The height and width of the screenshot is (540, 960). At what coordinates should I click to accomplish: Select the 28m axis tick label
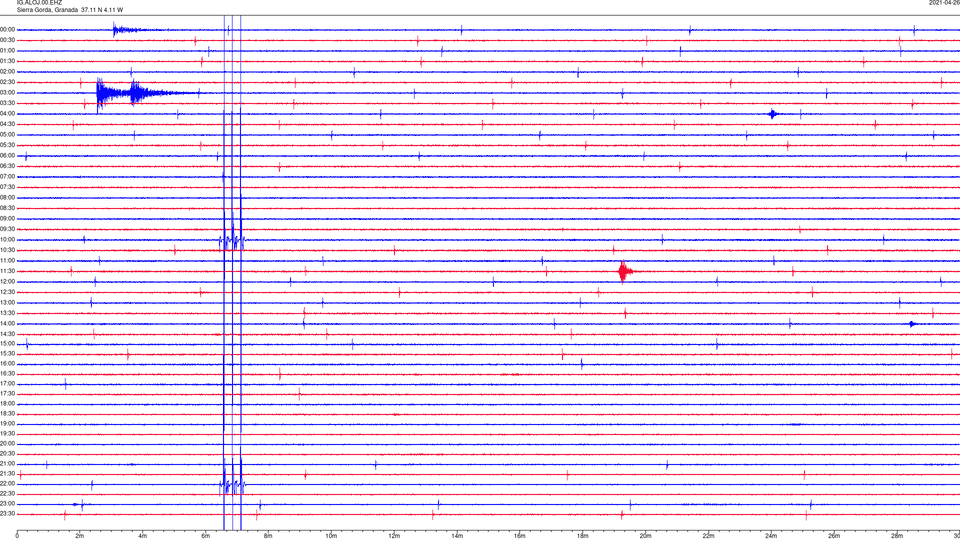[x=897, y=536]
